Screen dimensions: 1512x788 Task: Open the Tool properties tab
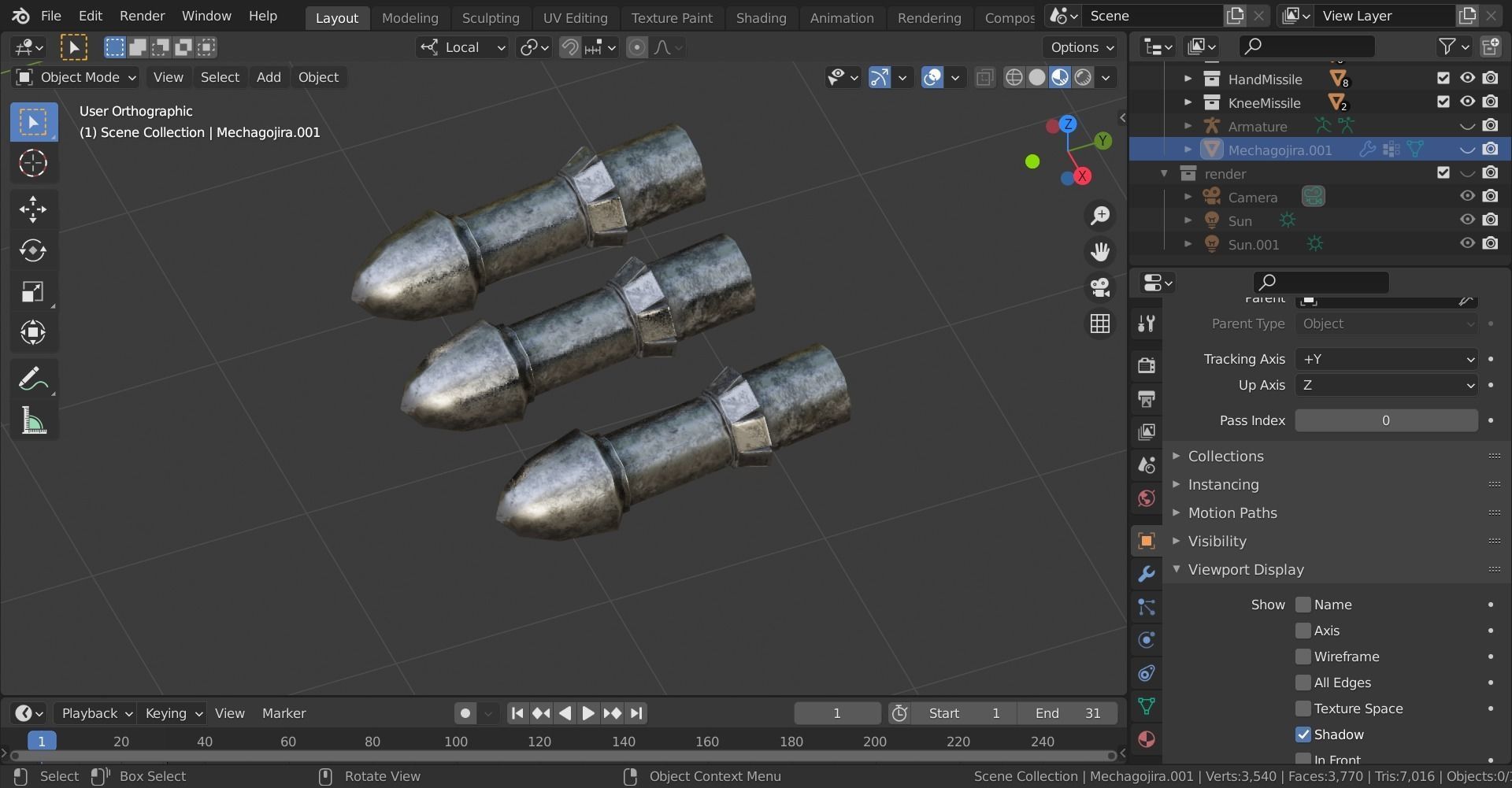pos(1147,324)
